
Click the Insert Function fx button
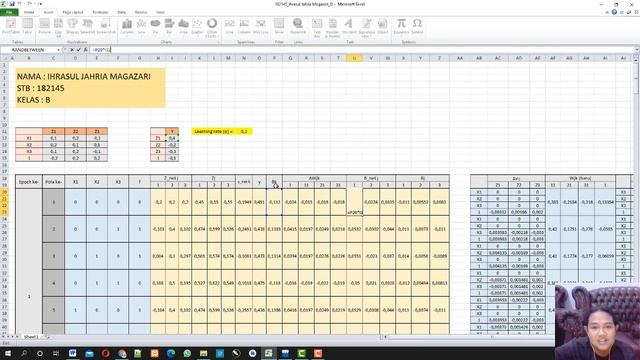[85, 50]
